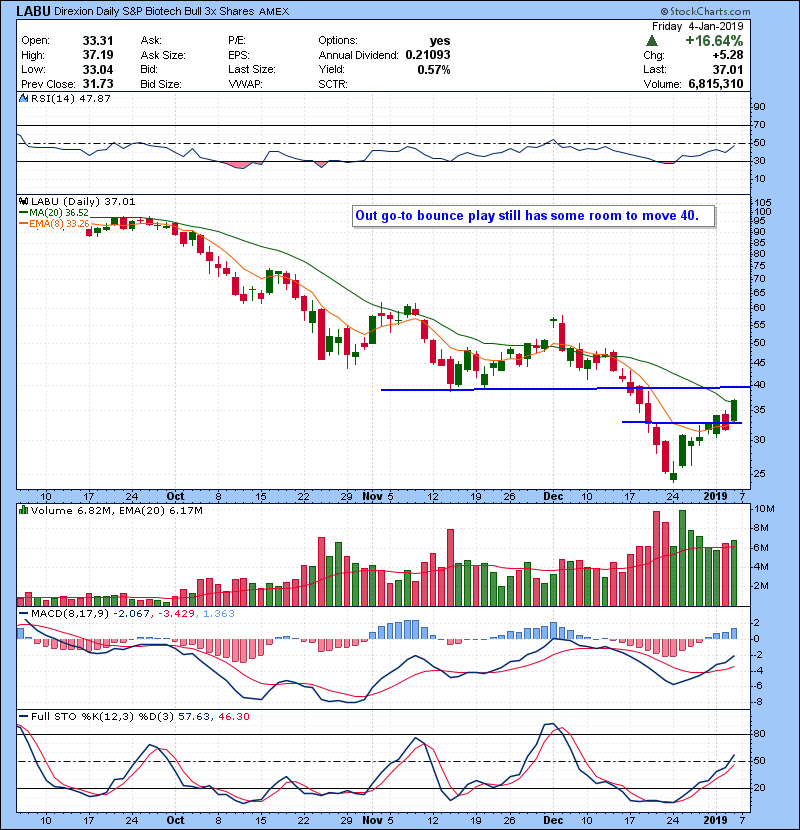This screenshot has height=830, width=800.
Task: Click the Volume value 6,815,310
Action: pyautogui.click(x=716, y=84)
